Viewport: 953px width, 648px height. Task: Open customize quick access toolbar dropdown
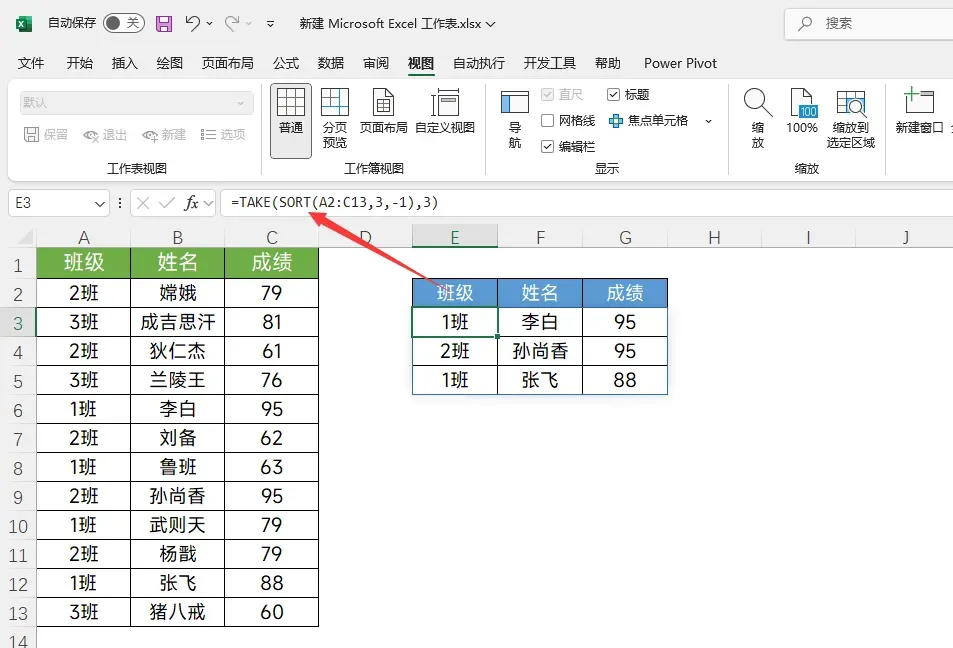click(x=270, y=24)
